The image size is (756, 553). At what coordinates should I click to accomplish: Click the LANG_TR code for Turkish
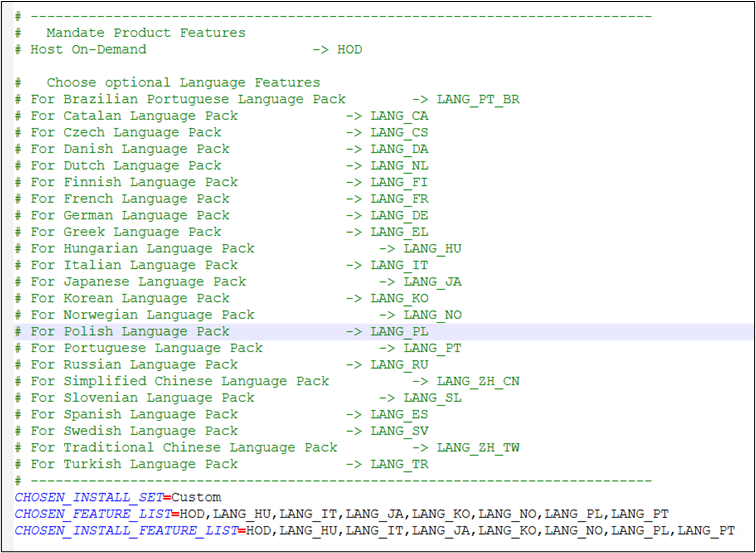(x=399, y=464)
